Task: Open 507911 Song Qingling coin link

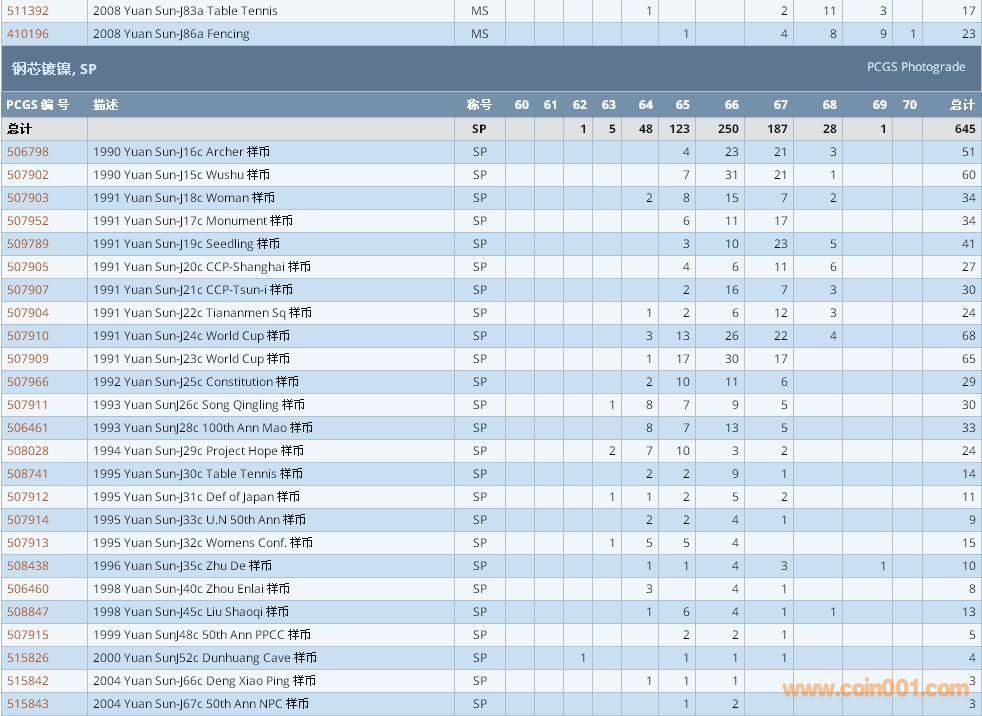Action: (x=27, y=405)
